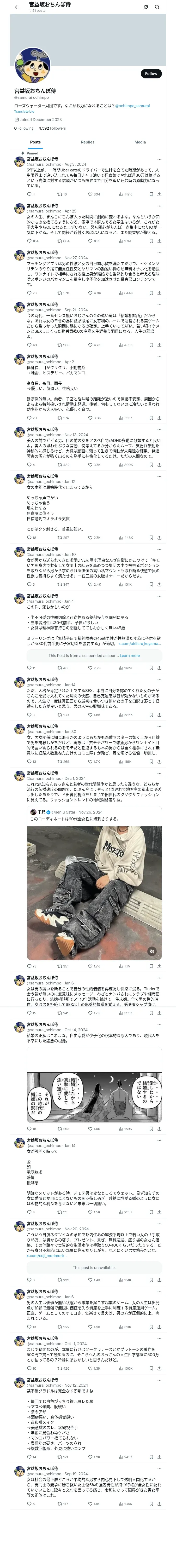This screenshot has height=1568, width=176.
Task: Follow the @samurai_ochimpo account
Action: click(151, 74)
